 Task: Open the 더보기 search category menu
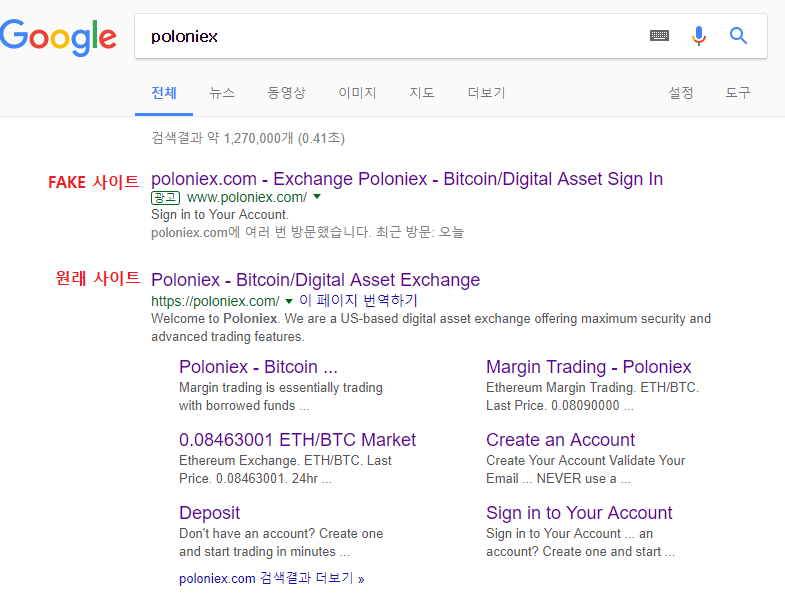point(486,93)
